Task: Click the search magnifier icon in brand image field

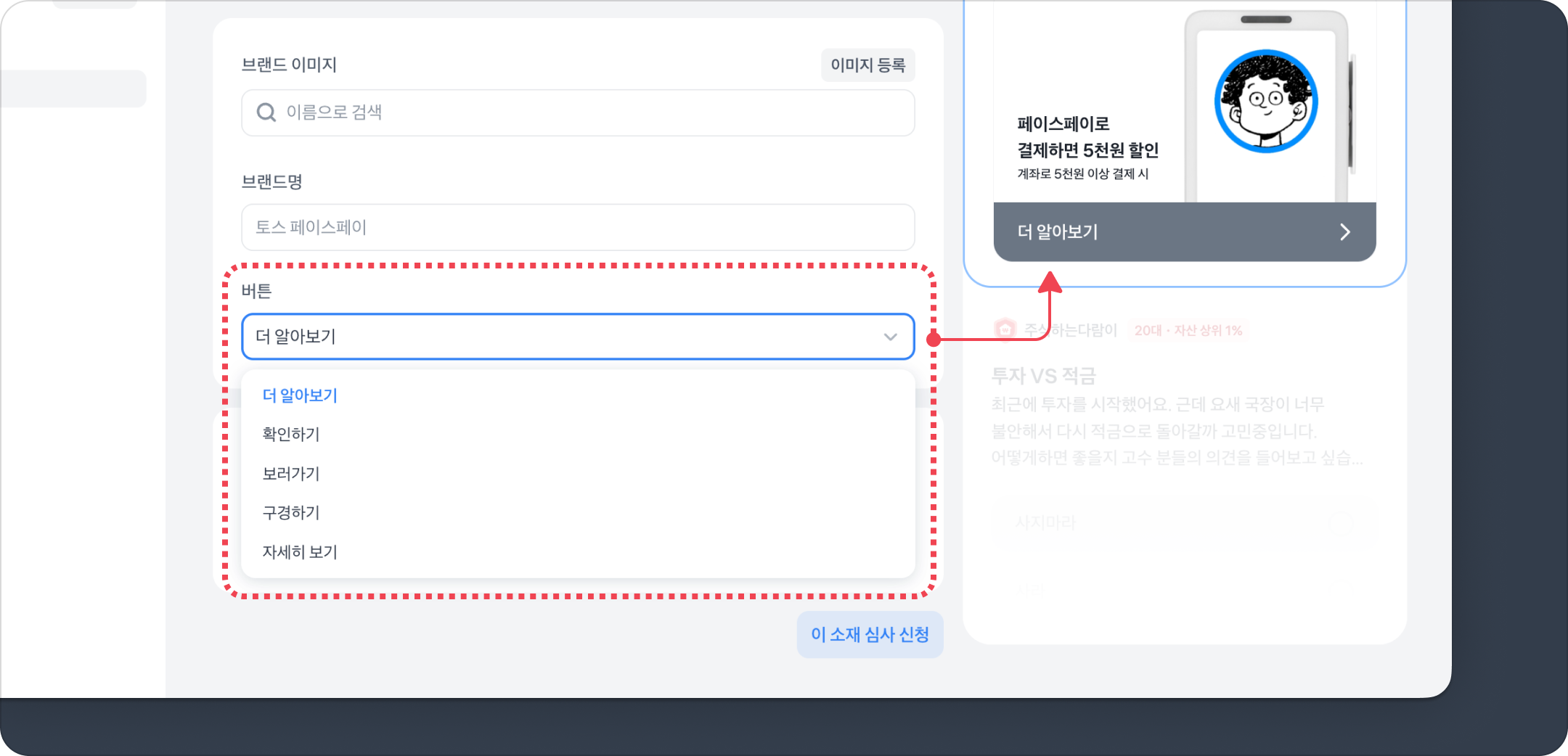Action: click(x=266, y=112)
